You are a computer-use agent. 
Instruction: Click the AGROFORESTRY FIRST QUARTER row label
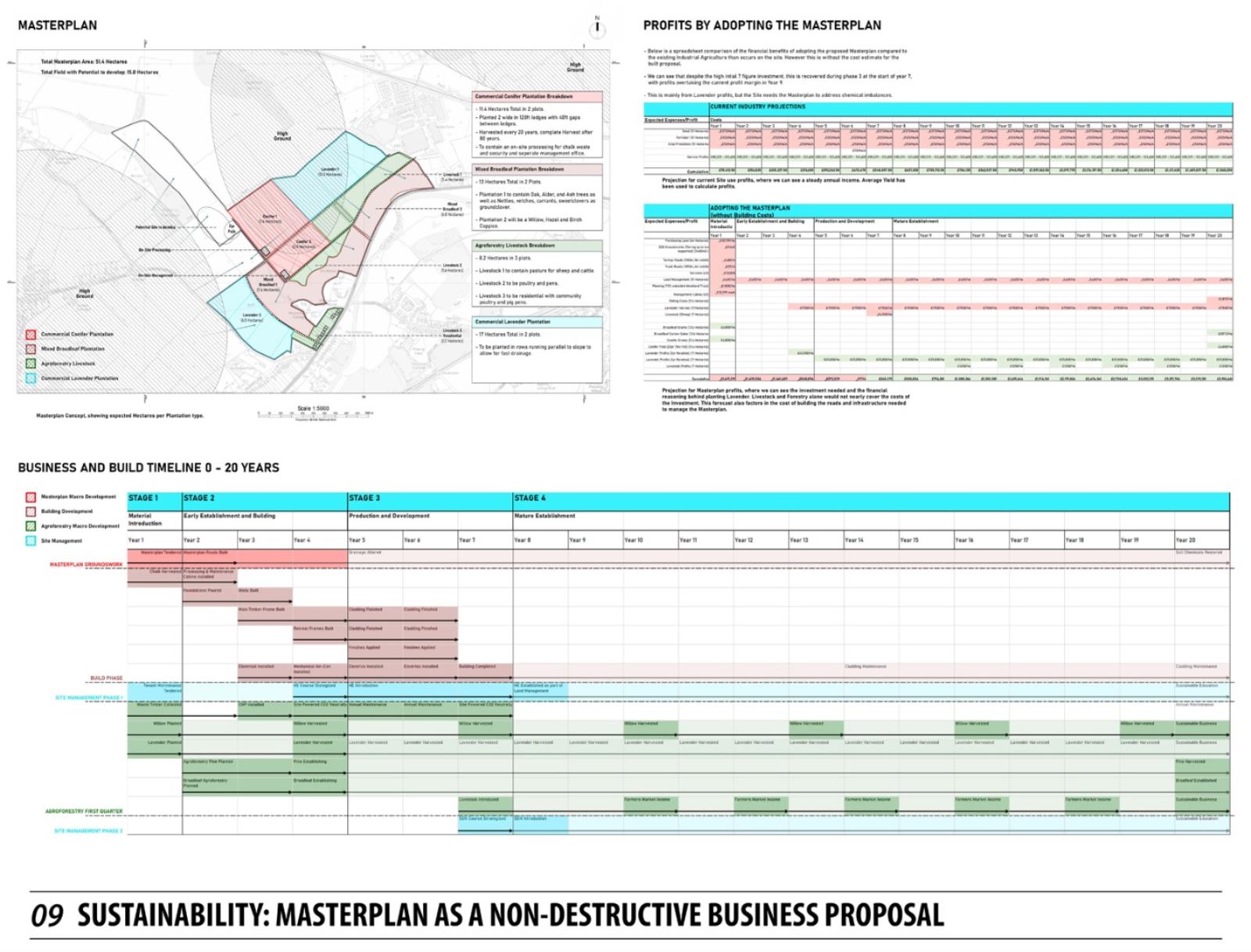(x=84, y=811)
